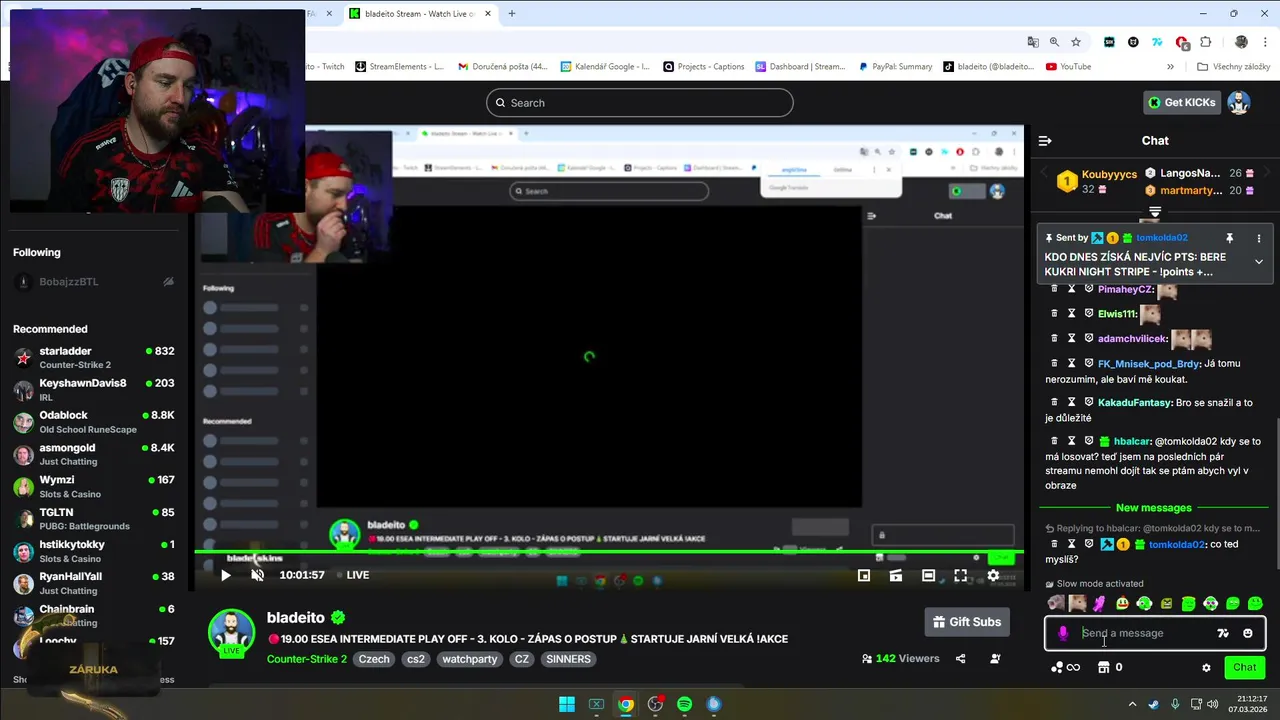The width and height of the screenshot is (1280, 720).
Task: Open Kalendář Google bookmark
Action: [605, 67]
